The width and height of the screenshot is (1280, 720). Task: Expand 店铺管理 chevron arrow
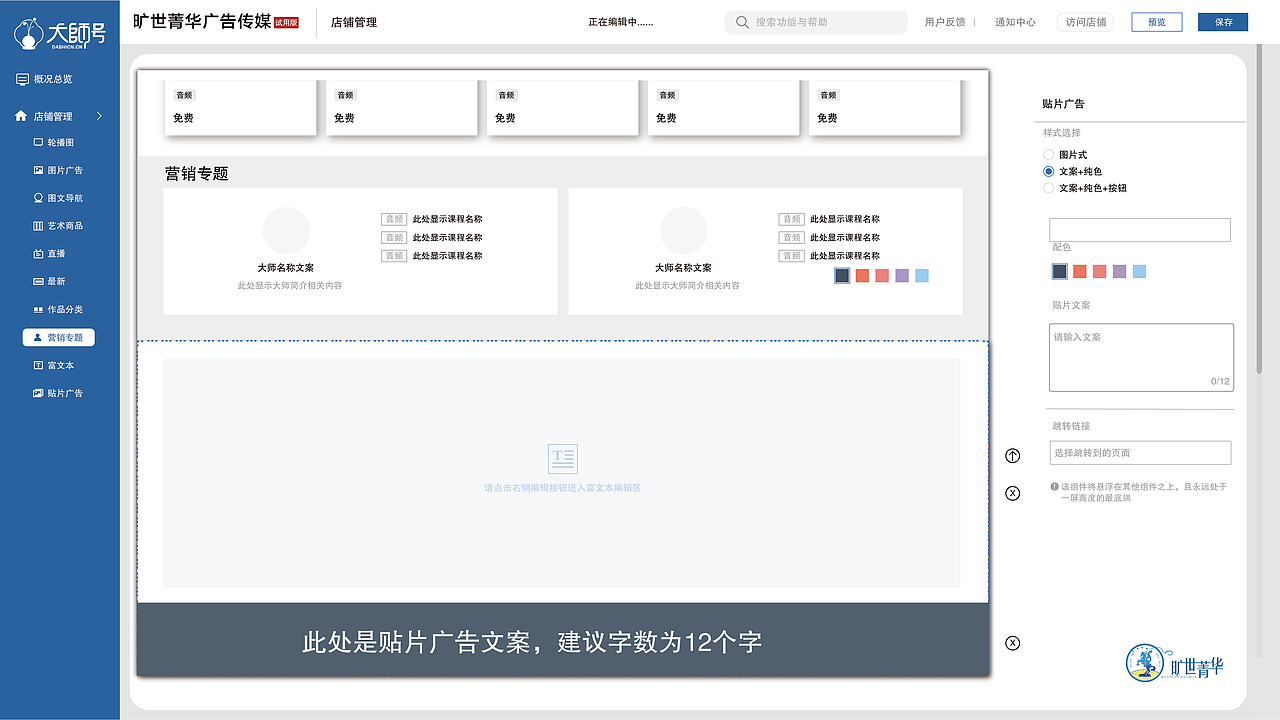click(x=99, y=116)
